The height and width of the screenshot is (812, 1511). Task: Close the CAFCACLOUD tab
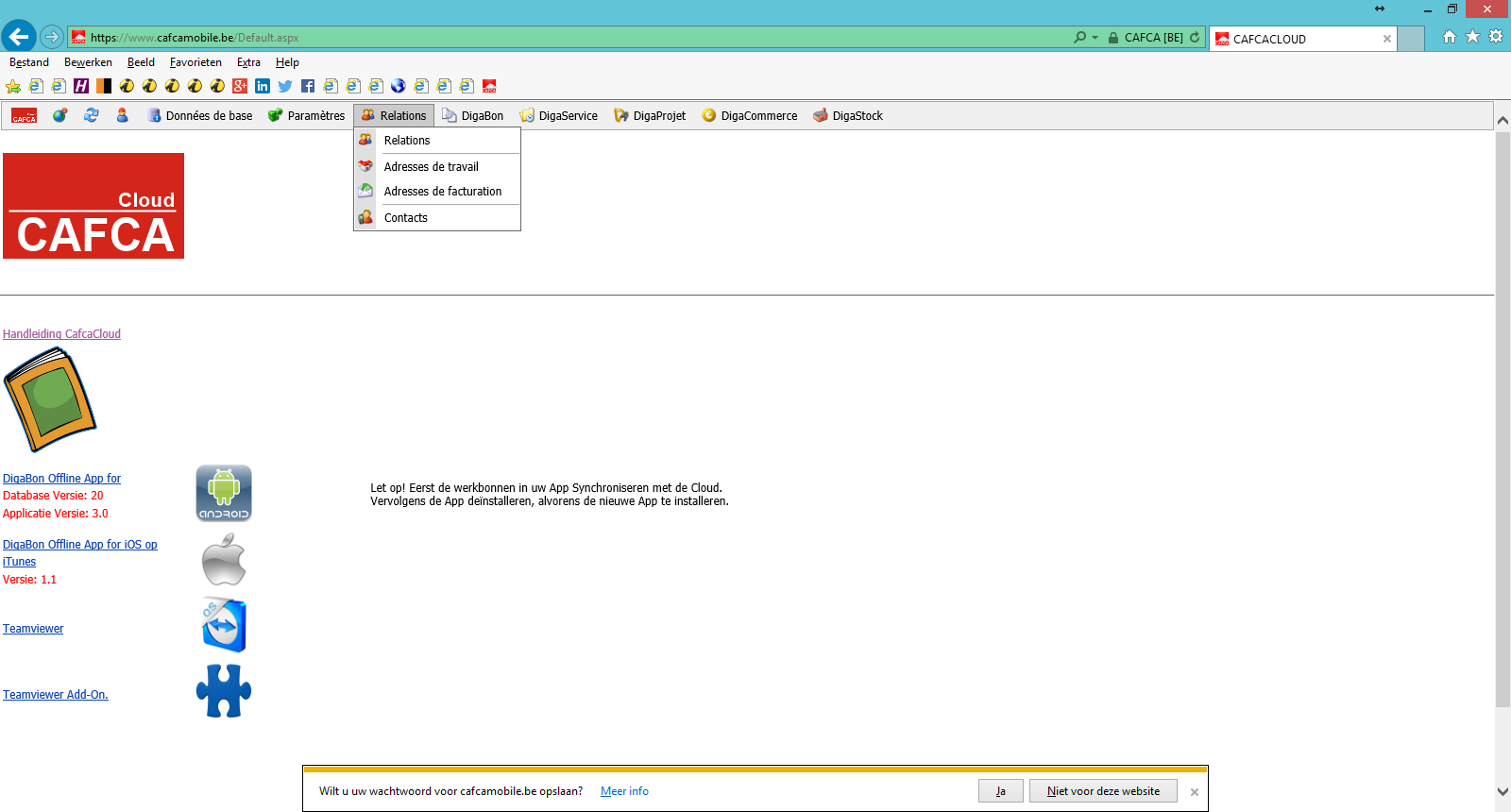[1387, 39]
